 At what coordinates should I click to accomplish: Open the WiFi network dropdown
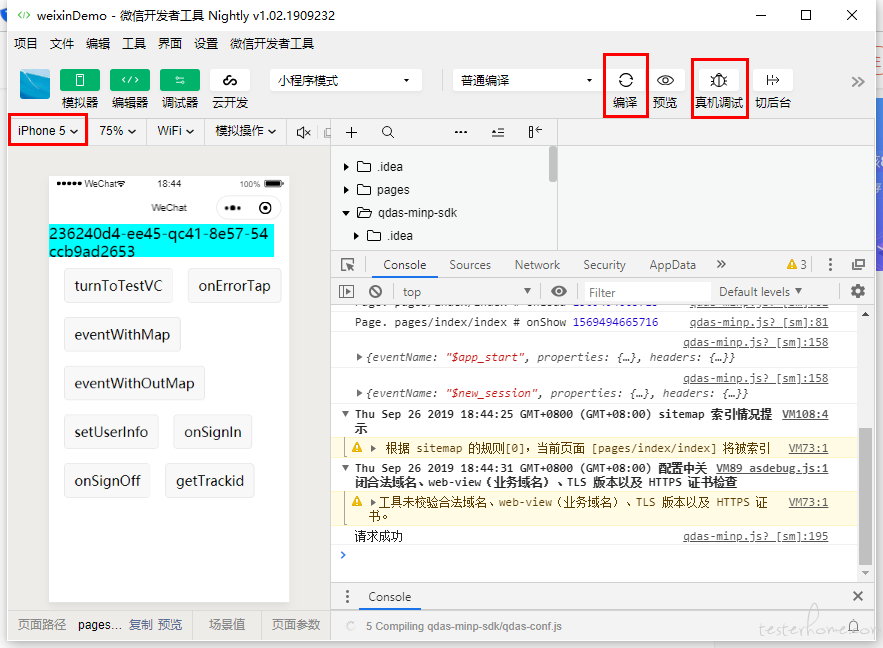click(176, 131)
